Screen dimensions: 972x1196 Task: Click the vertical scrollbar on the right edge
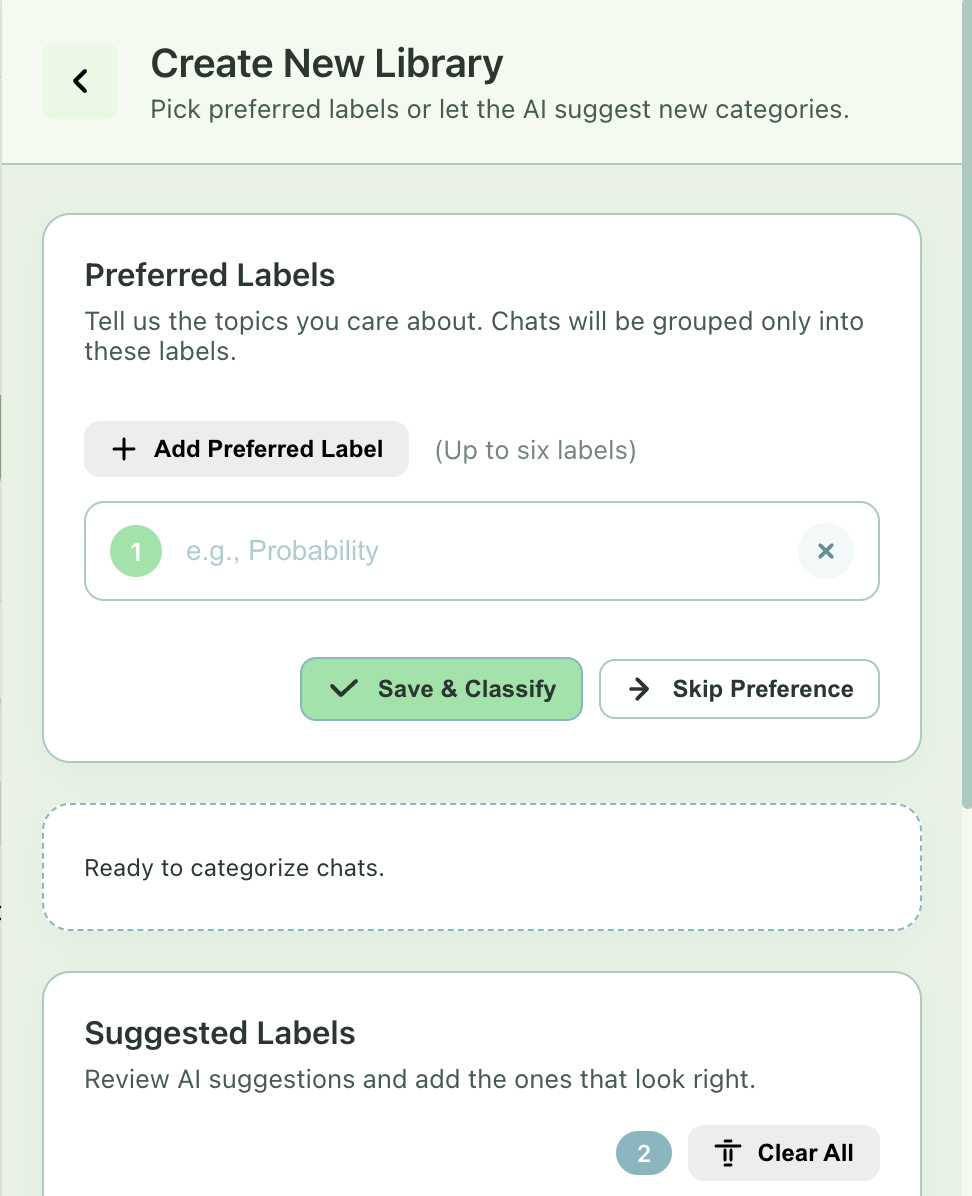point(966,400)
